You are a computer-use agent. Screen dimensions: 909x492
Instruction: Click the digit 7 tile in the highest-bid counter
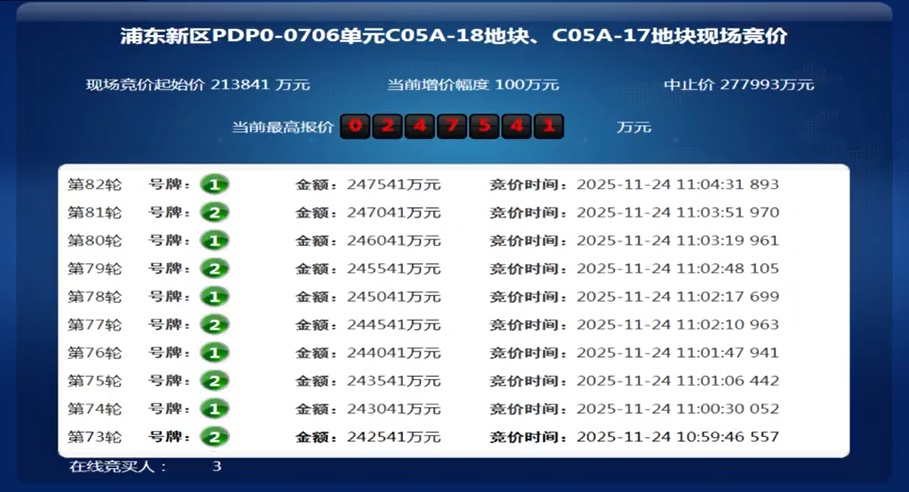(x=452, y=127)
